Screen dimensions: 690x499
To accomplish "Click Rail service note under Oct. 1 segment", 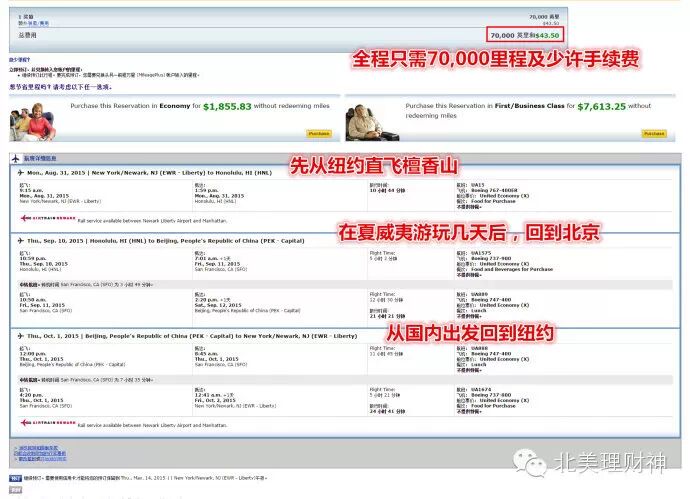I will 152,426.
